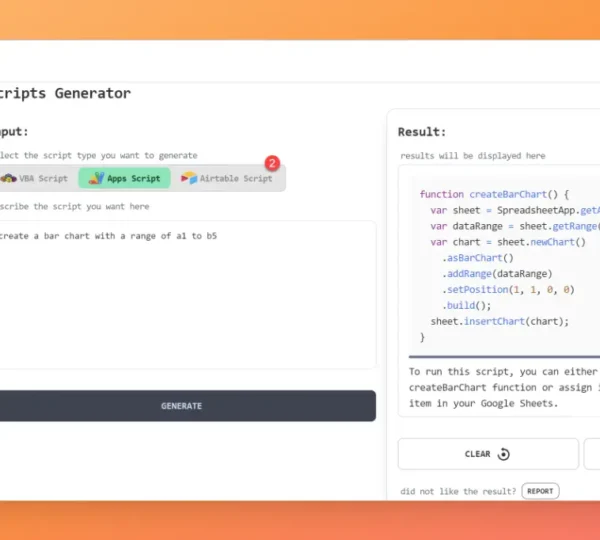Click the VBA Script icon

(x=8, y=178)
